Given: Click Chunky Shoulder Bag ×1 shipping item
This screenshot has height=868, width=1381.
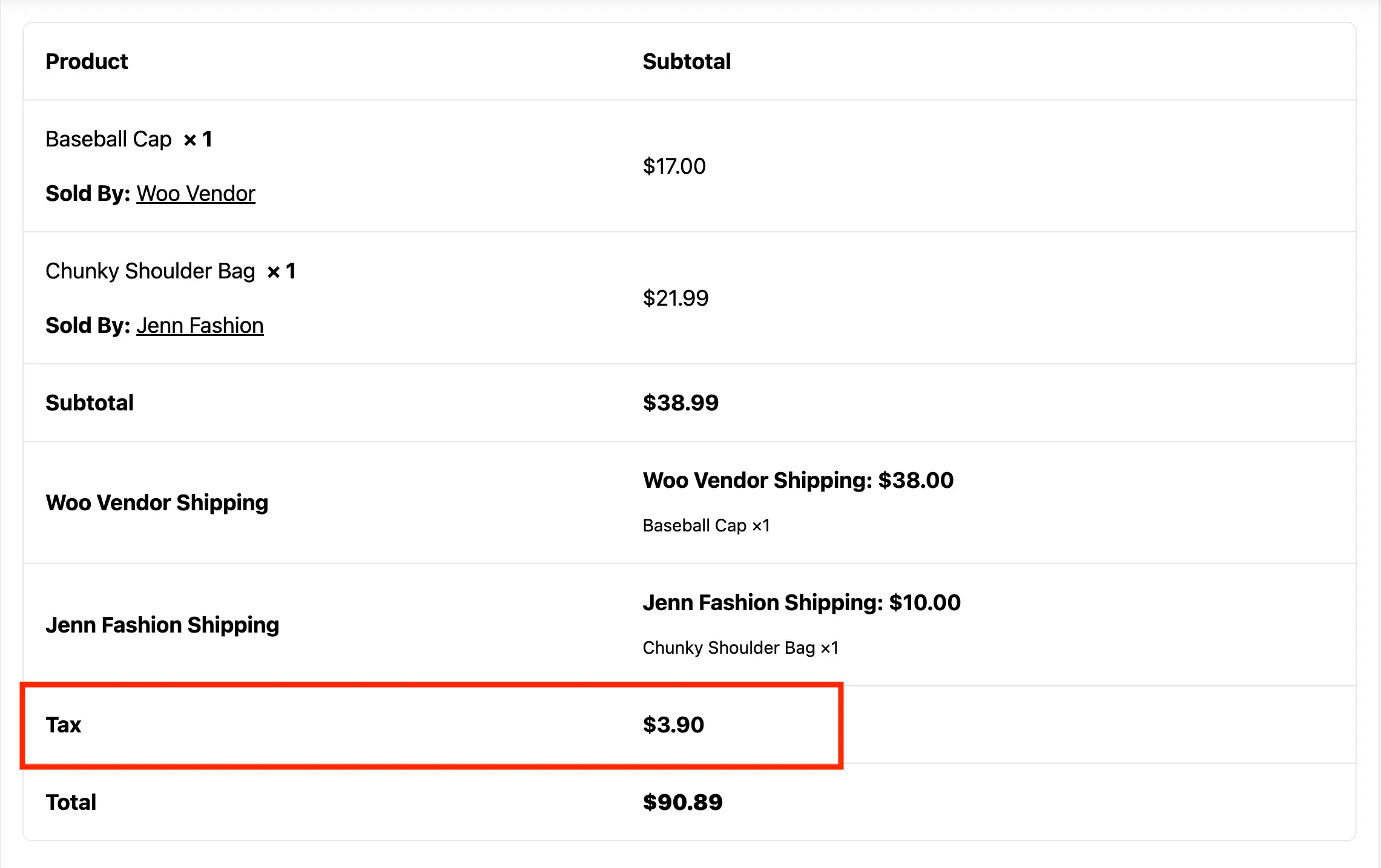Looking at the screenshot, I should coord(740,648).
